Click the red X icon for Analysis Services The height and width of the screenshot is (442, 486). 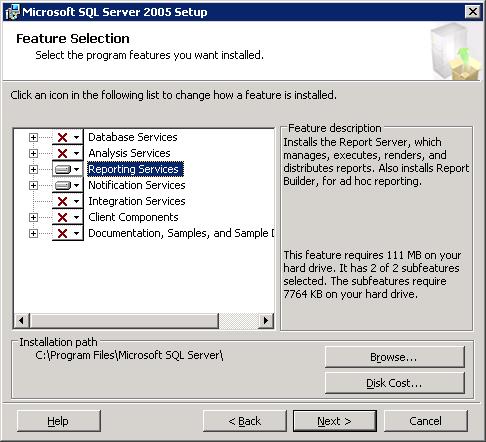[x=62, y=153]
